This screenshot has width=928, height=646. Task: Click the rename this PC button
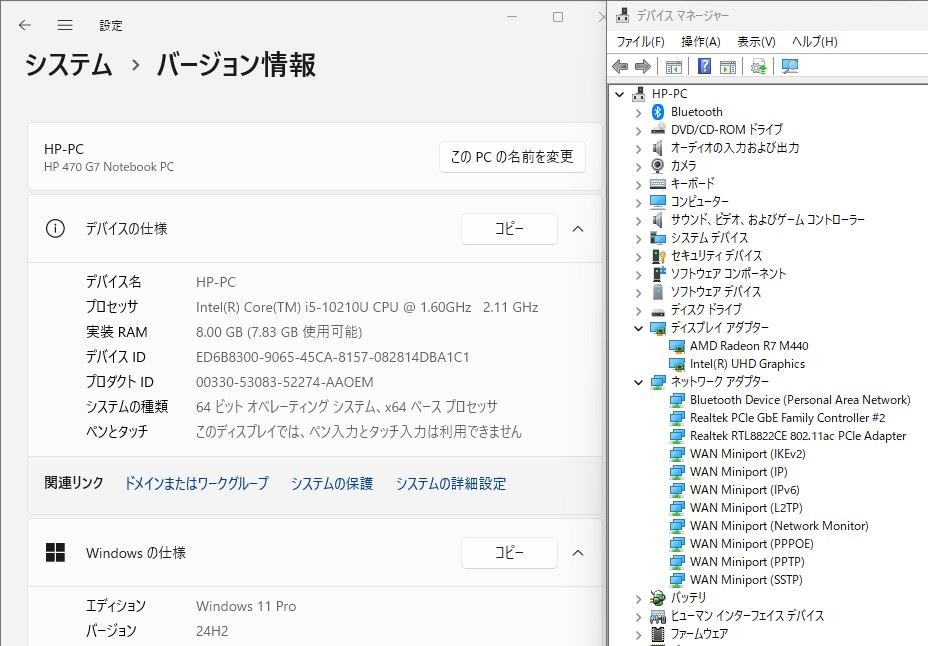[512, 157]
